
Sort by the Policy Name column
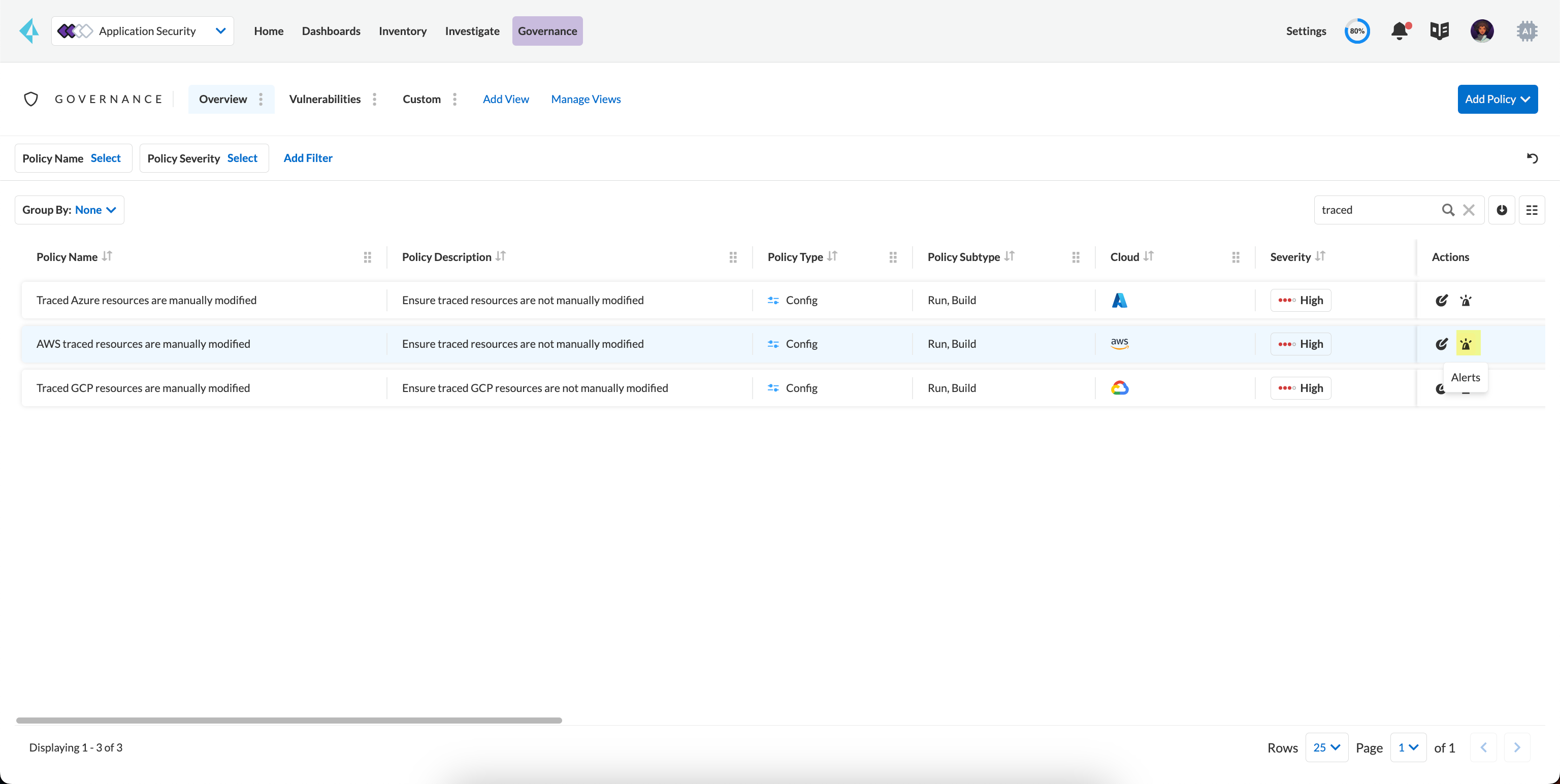(107, 256)
